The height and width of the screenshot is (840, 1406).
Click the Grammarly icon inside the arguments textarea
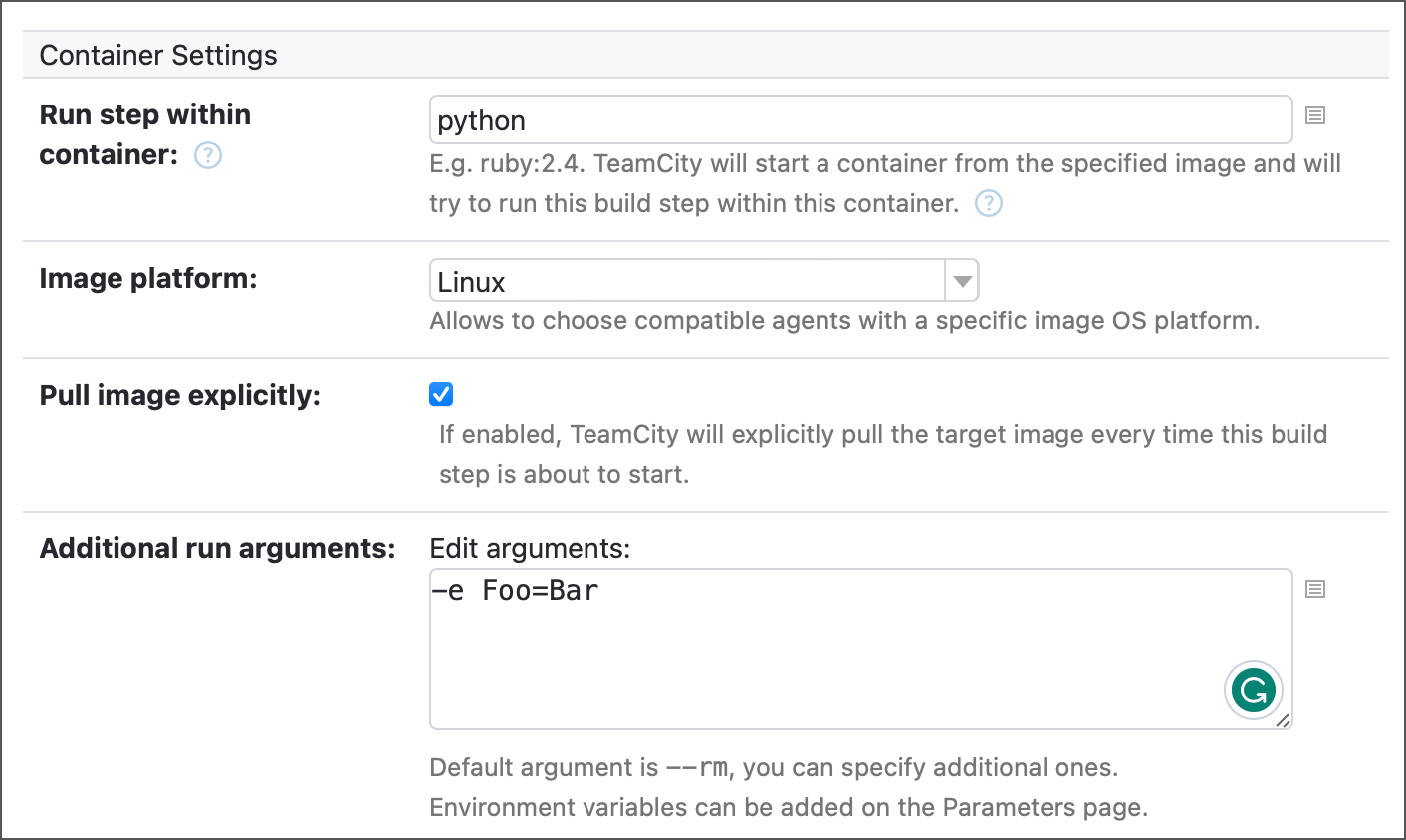coord(1253,689)
